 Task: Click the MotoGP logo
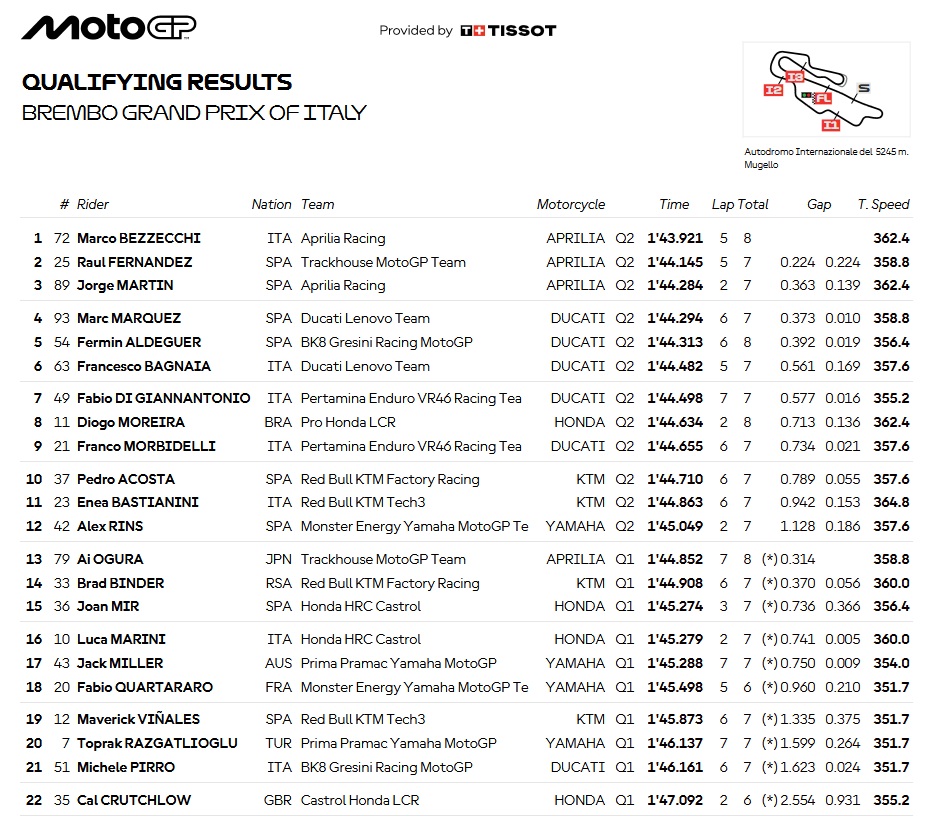tap(109, 28)
